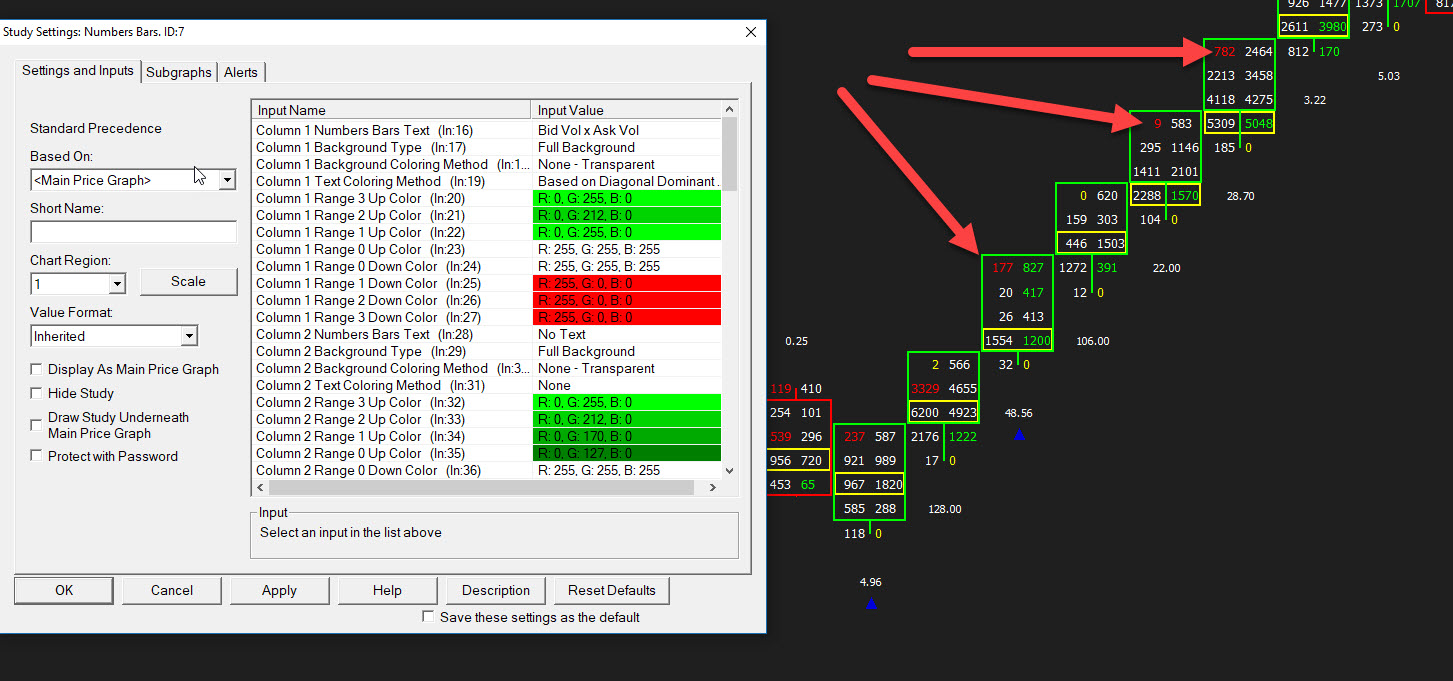The image size is (1453, 681).
Task: Close the Study Settings dialog
Action: click(x=751, y=32)
